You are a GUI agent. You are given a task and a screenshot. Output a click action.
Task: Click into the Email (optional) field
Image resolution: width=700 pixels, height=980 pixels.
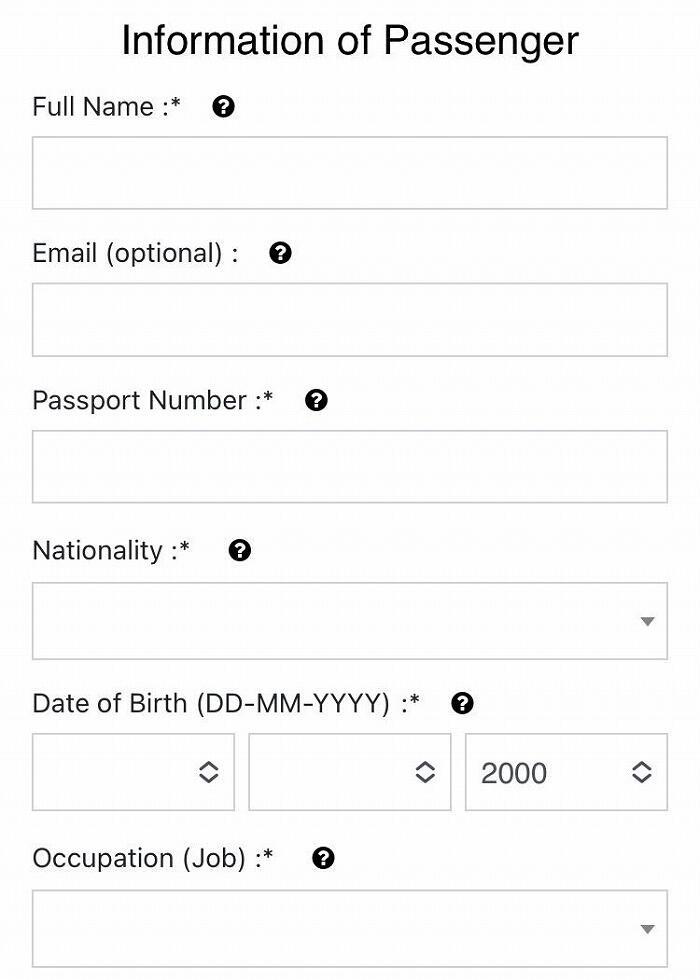(350, 320)
